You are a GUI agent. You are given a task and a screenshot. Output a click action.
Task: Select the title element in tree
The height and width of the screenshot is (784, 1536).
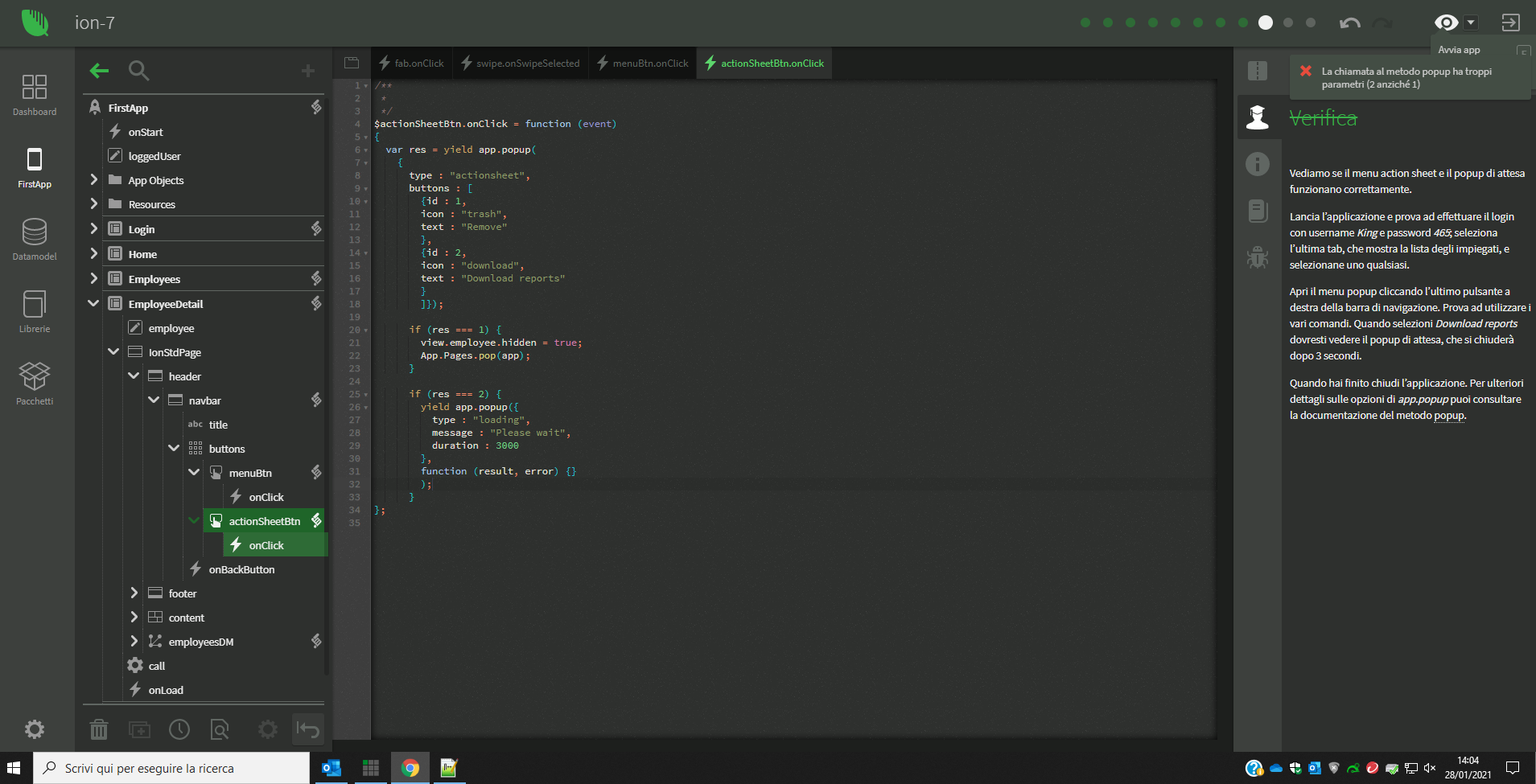click(218, 425)
